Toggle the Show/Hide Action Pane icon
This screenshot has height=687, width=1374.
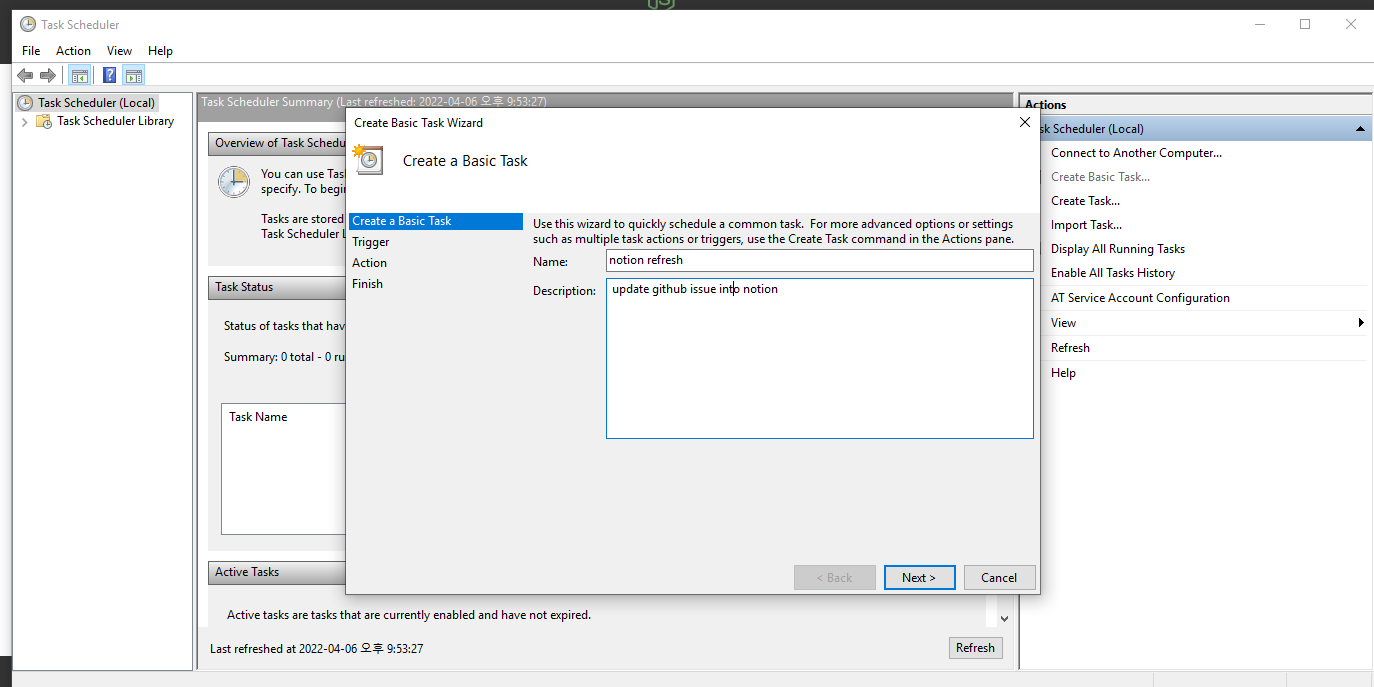(x=134, y=76)
